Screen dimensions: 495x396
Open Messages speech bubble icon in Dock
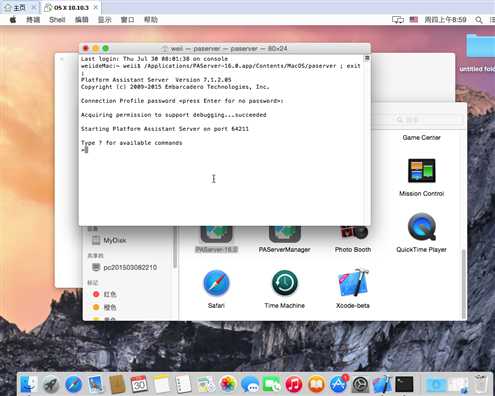[250, 385]
